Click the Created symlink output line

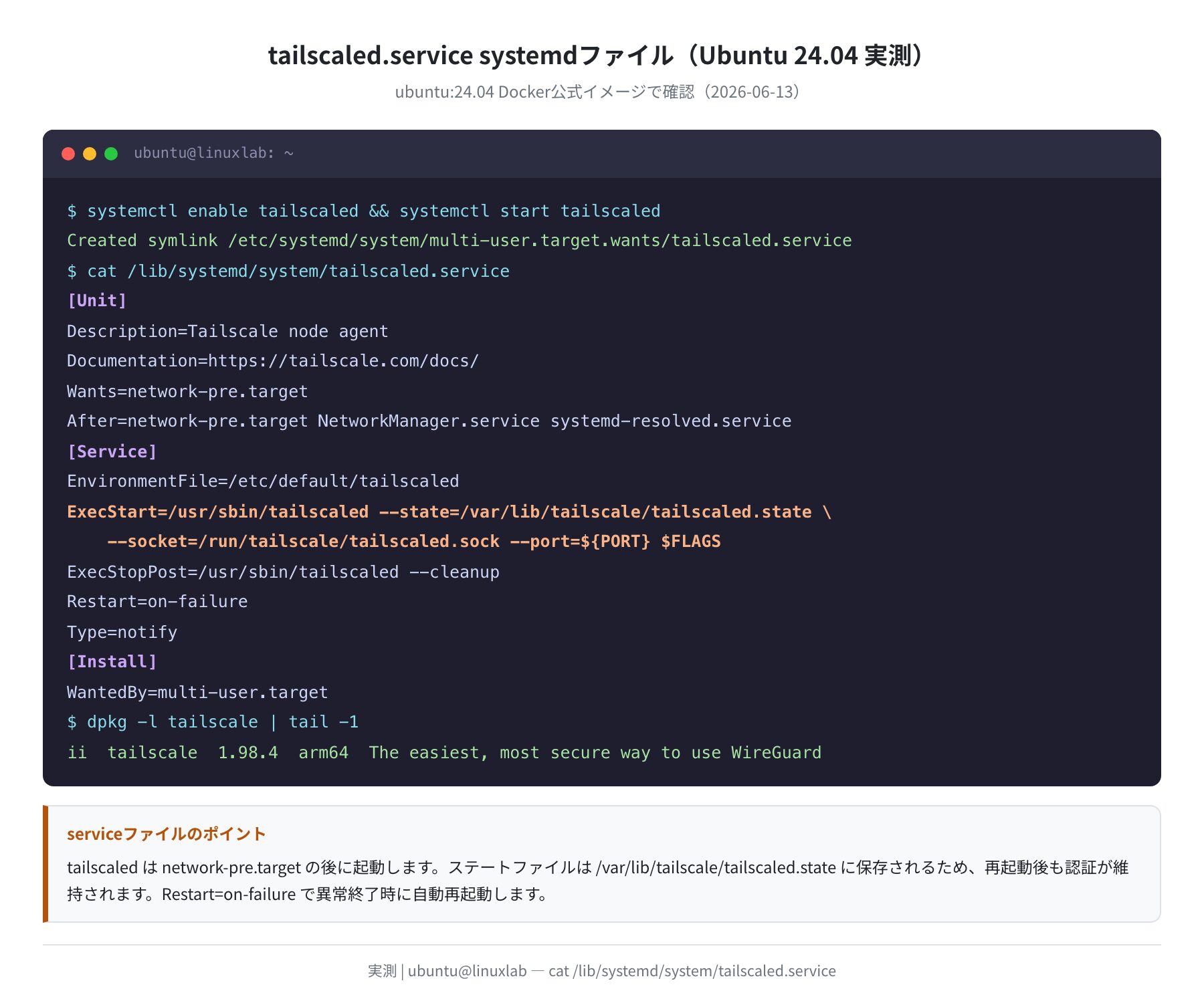pyautogui.click(x=459, y=241)
